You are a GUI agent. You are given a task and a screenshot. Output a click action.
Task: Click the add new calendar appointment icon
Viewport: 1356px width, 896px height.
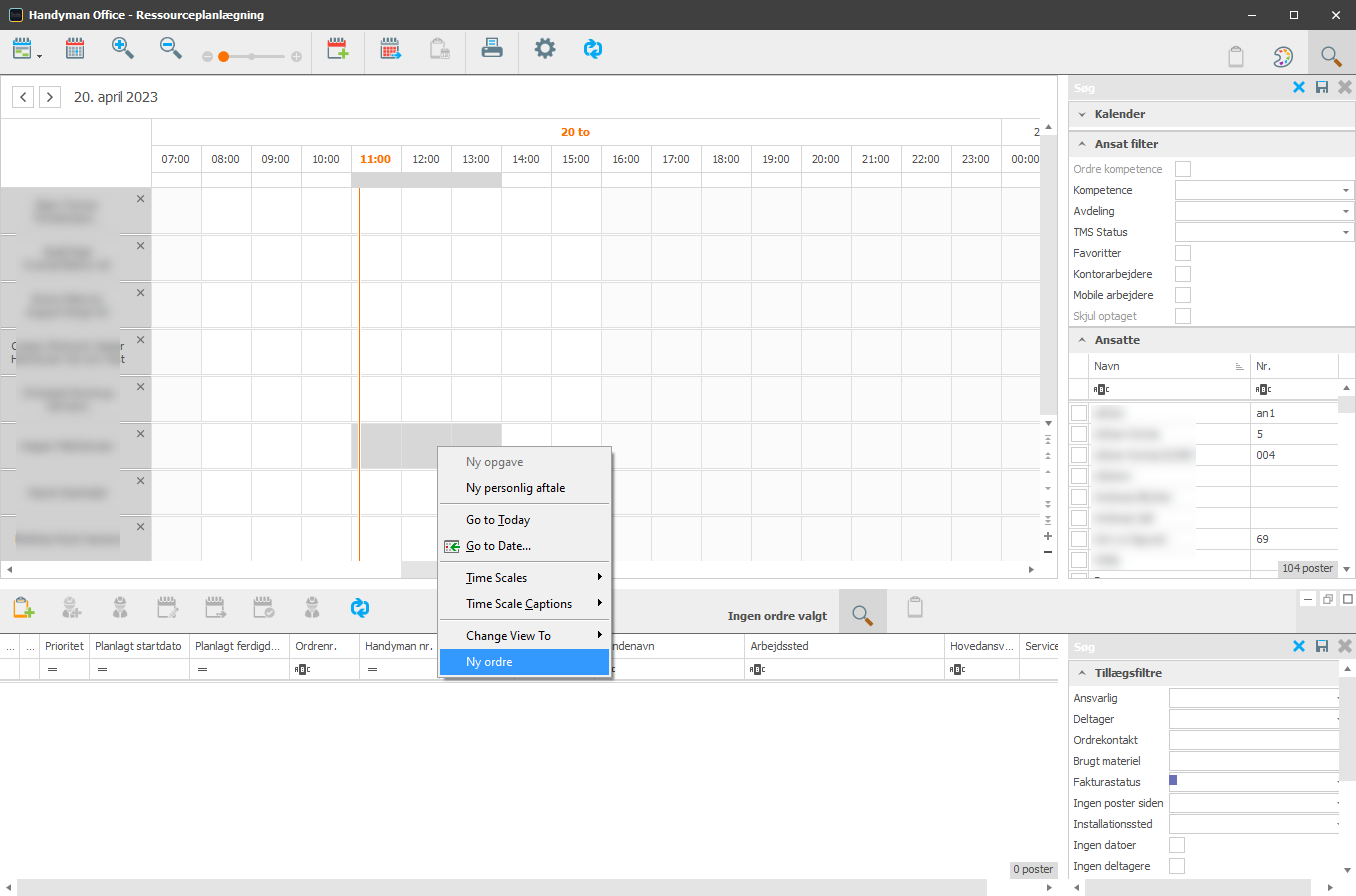[x=338, y=48]
